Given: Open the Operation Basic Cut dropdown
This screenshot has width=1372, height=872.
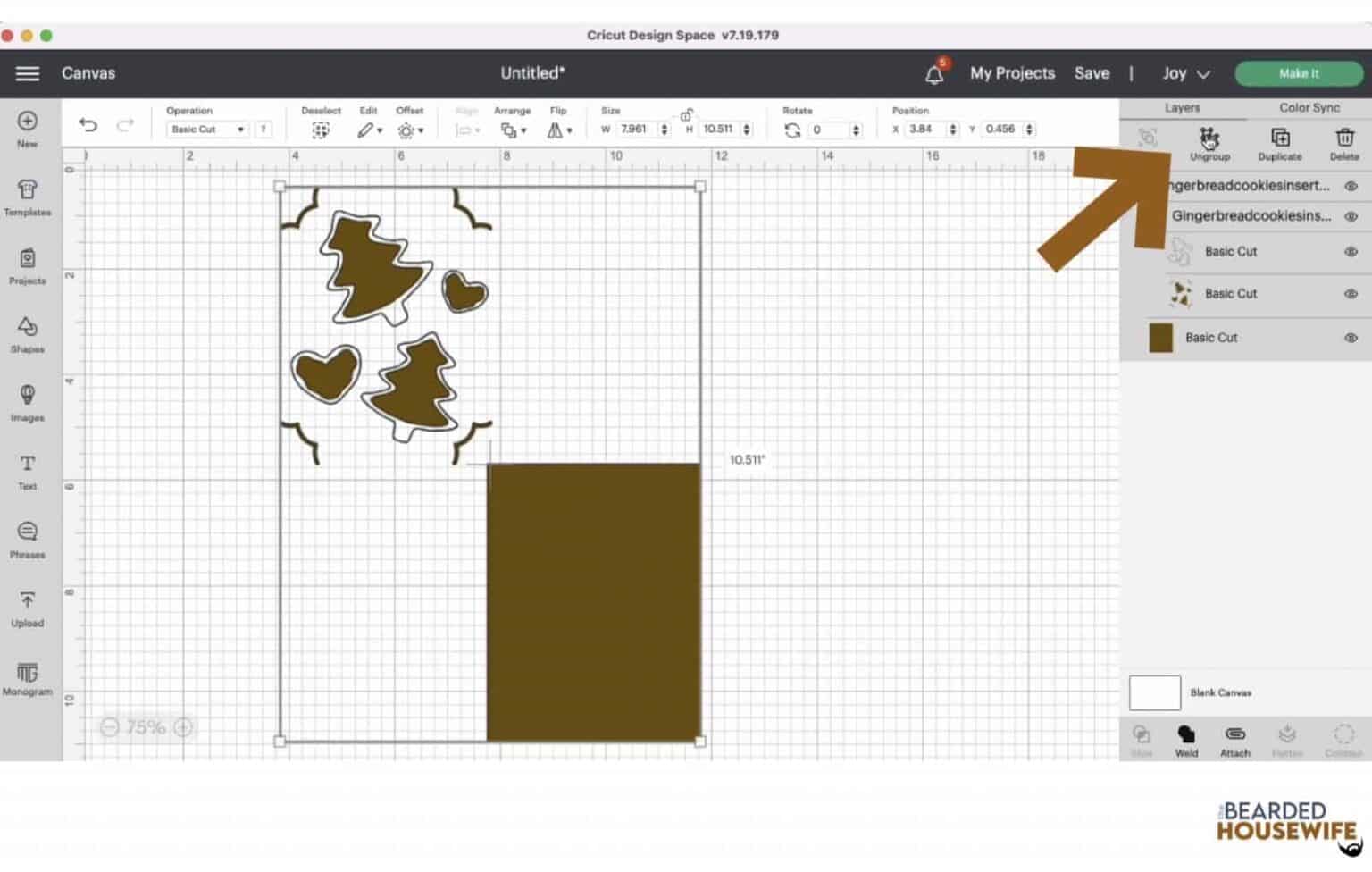Looking at the screenshot, I should 207,130.
